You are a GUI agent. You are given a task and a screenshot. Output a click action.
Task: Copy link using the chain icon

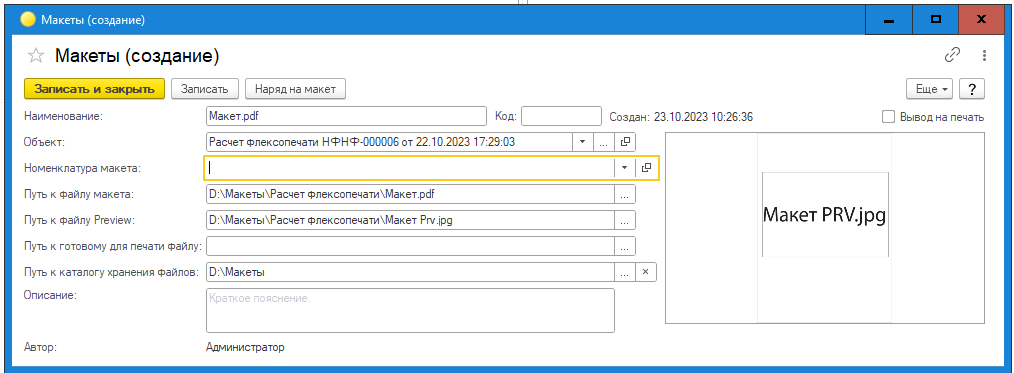tap(952, 56)
